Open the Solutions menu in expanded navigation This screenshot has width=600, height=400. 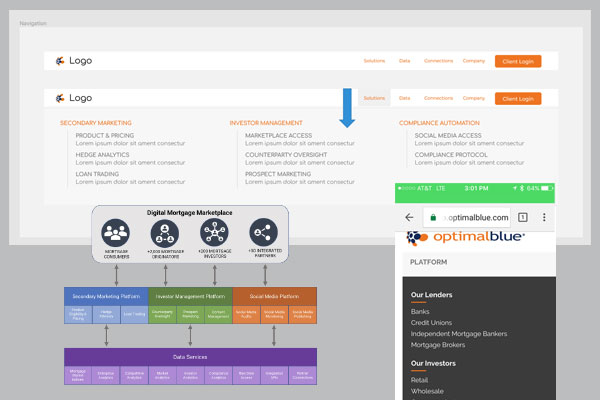pyautogui.click(x=374, y=98)
